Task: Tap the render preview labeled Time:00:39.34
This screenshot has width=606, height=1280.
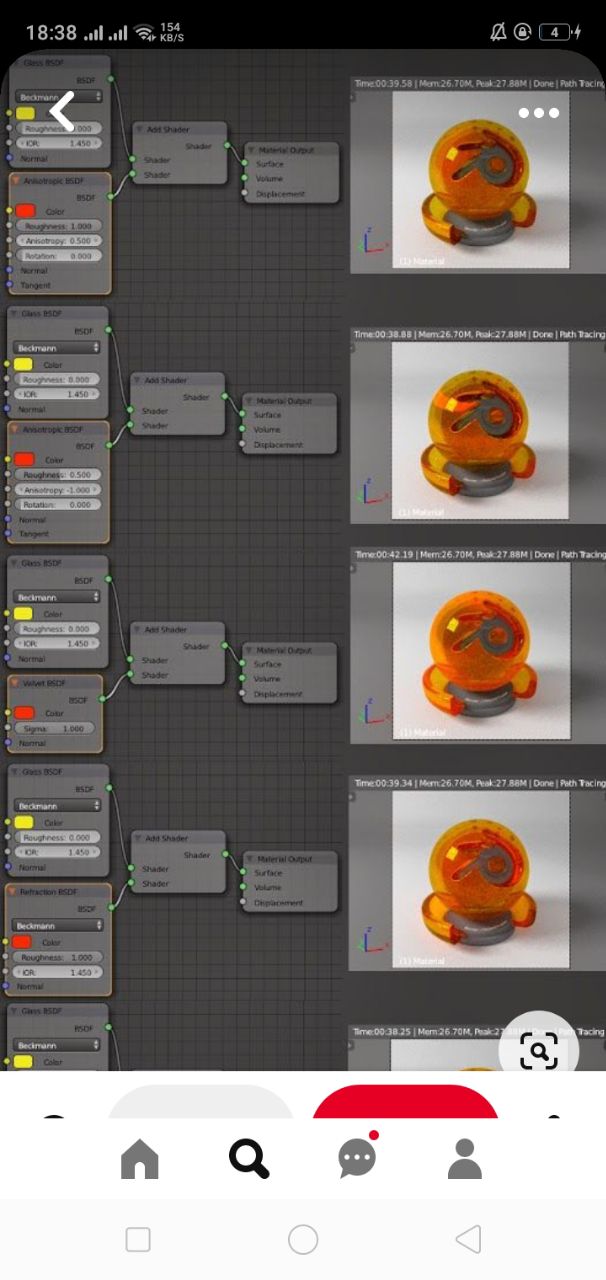Action: (x=478, y=873)
